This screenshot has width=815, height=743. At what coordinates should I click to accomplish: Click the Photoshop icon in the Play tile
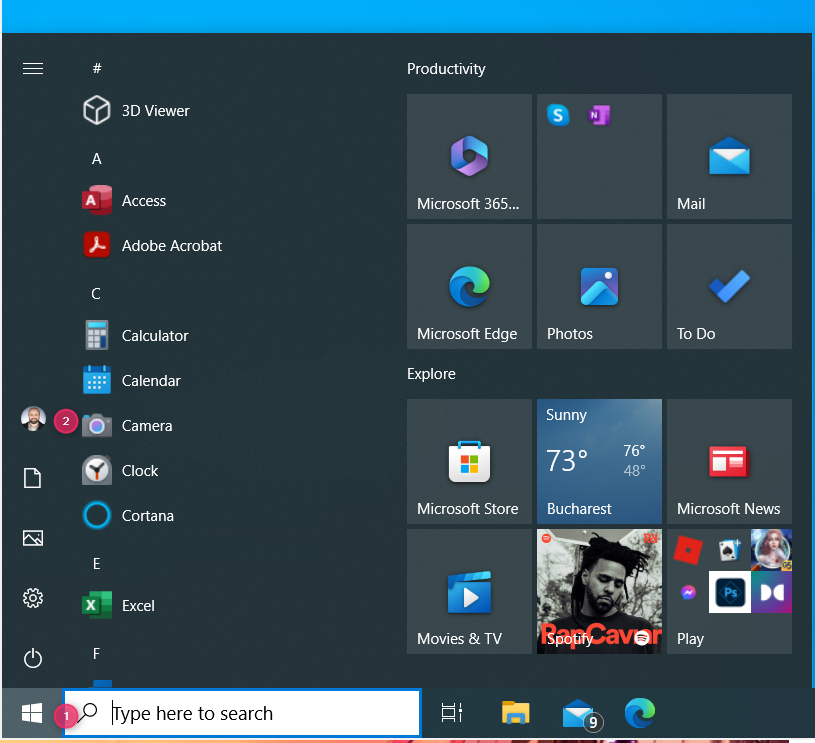click(729, 592)
